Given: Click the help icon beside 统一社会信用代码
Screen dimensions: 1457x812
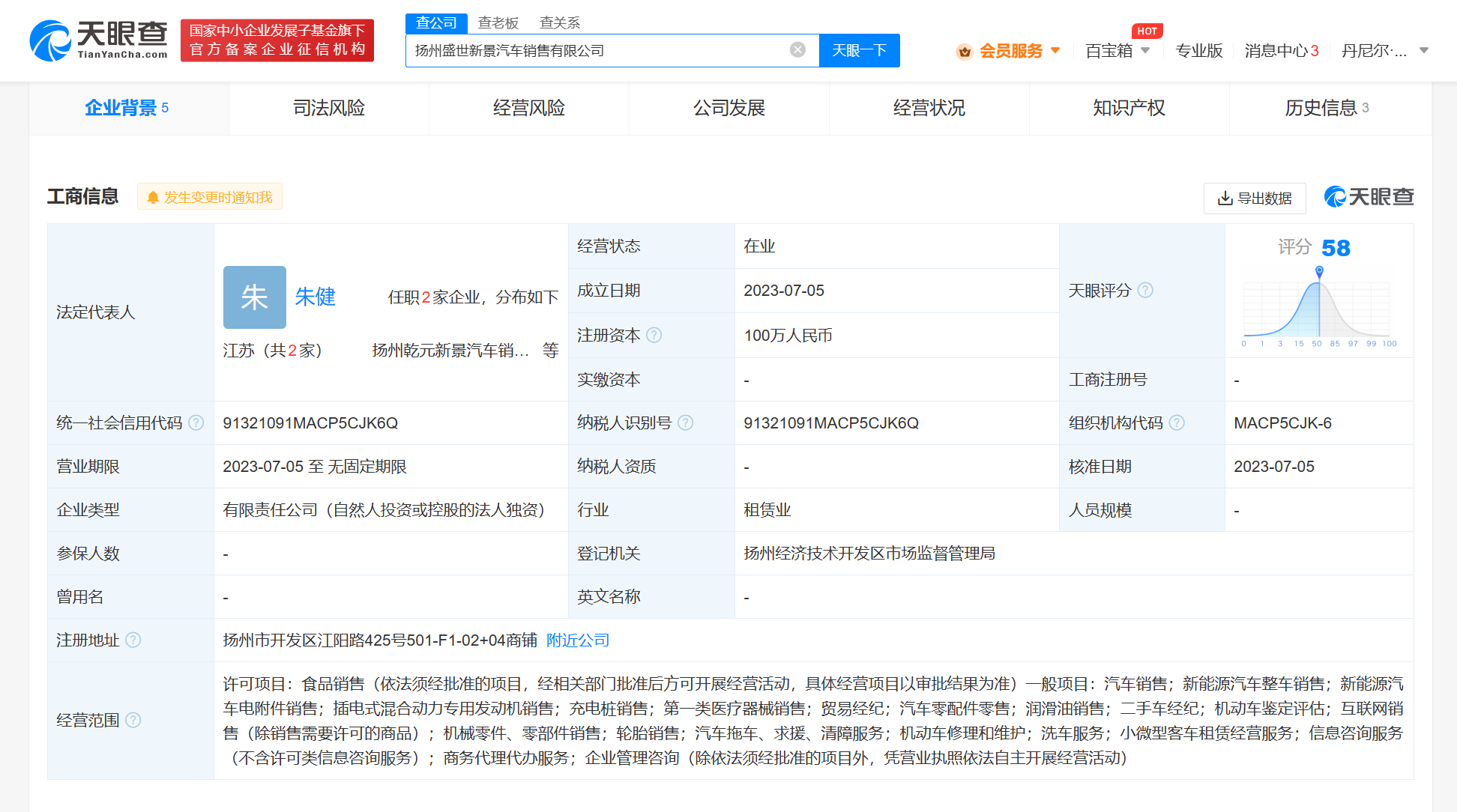Looking at the screenshot, I should pyautogui.click(x=196, y=423).
